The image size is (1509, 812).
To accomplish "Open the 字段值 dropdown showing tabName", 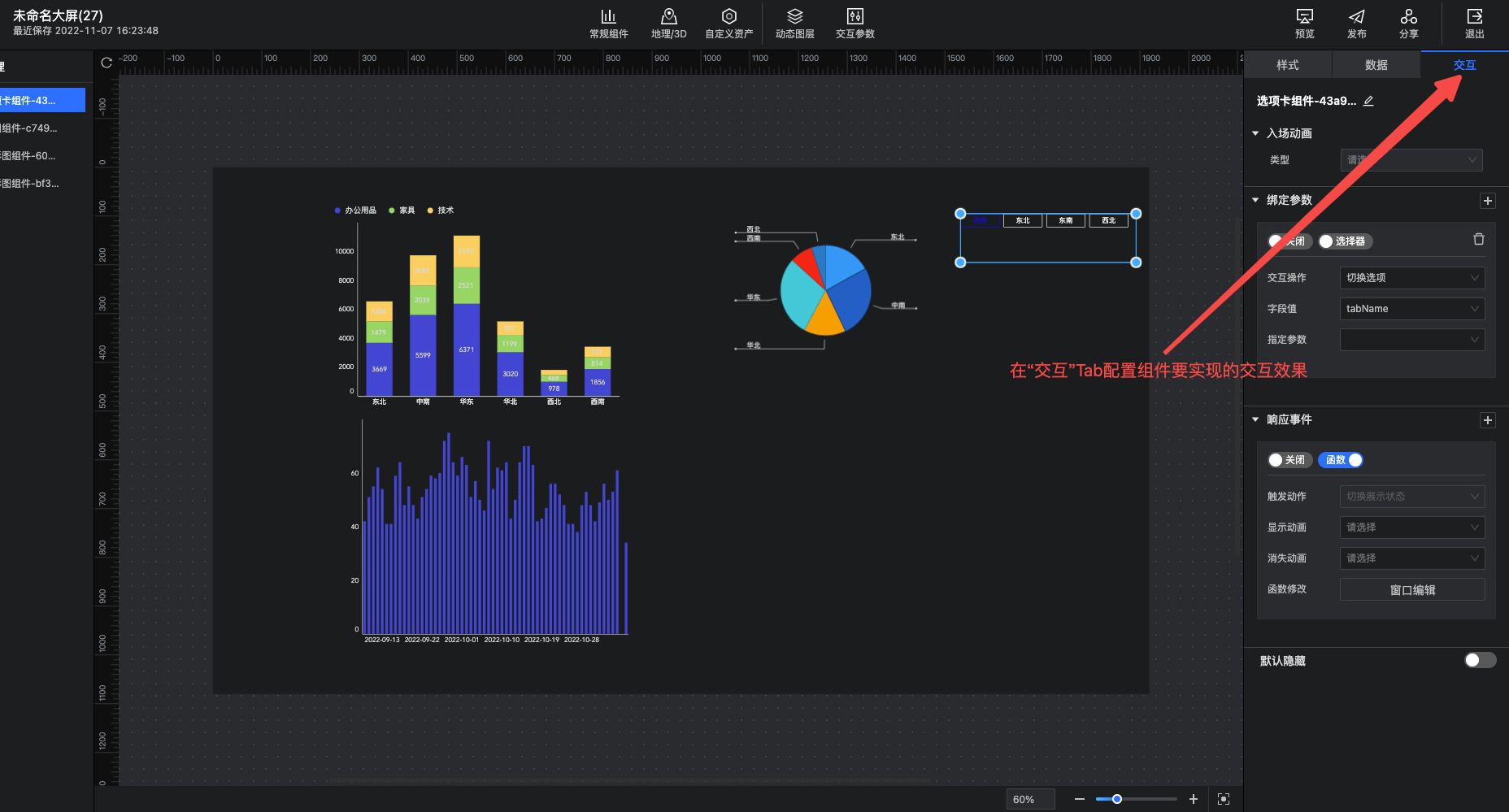I will [x=1412, y=309].
